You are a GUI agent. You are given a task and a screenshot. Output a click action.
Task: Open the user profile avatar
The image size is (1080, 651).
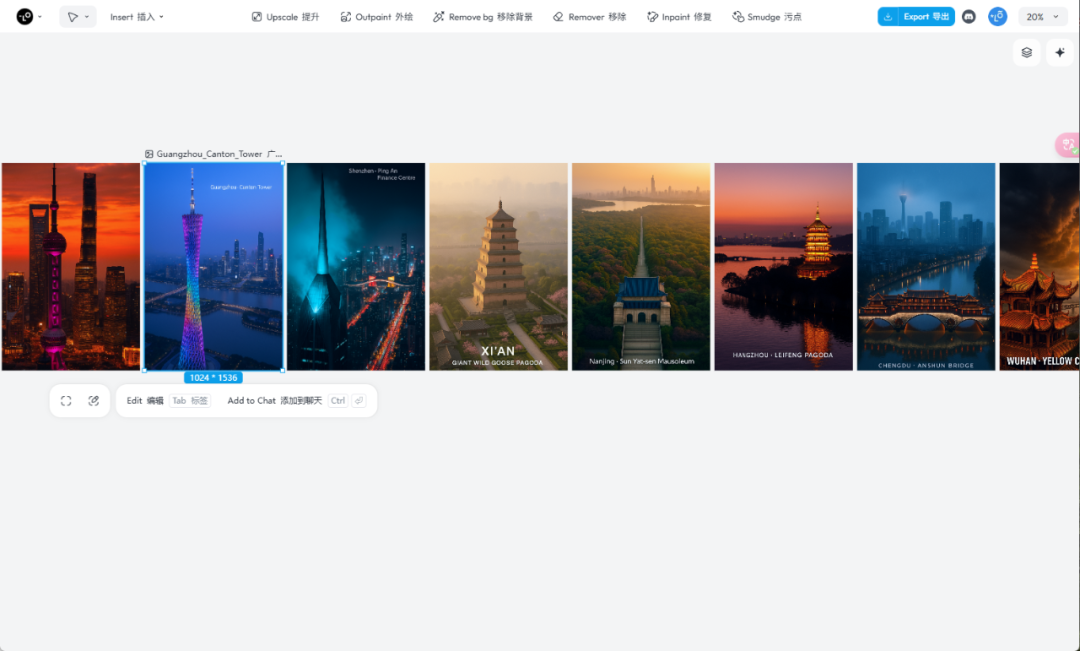point(997,17)
